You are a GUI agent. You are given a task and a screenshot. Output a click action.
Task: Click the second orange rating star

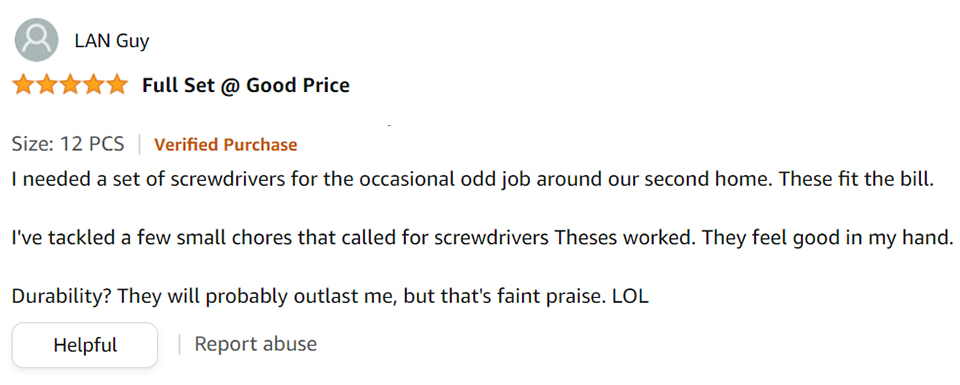47,84
